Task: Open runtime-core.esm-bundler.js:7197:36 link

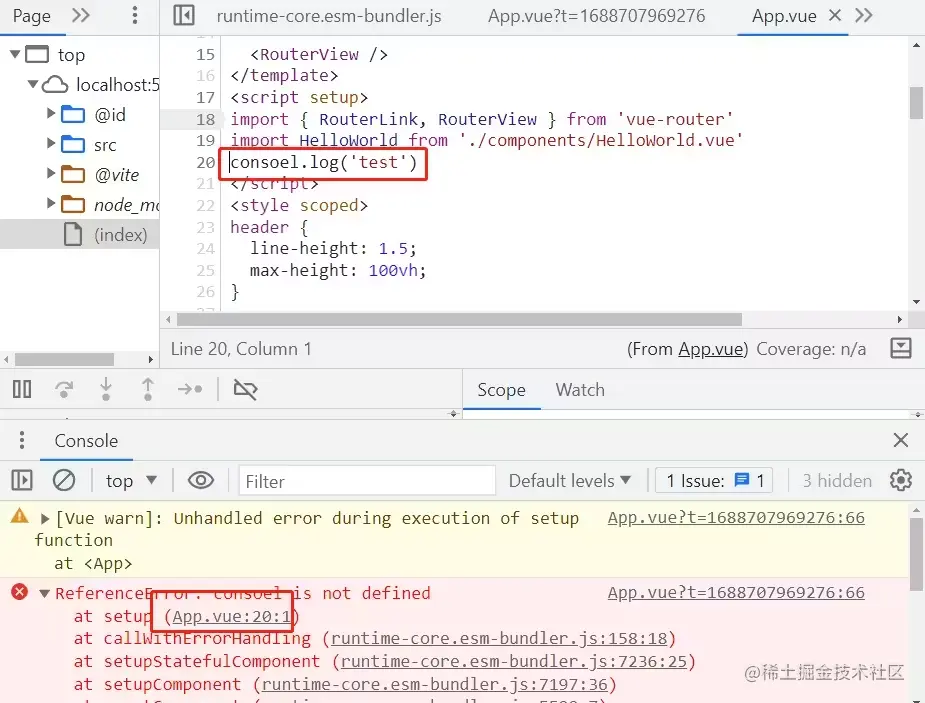Action: click(x=434, y=684)
